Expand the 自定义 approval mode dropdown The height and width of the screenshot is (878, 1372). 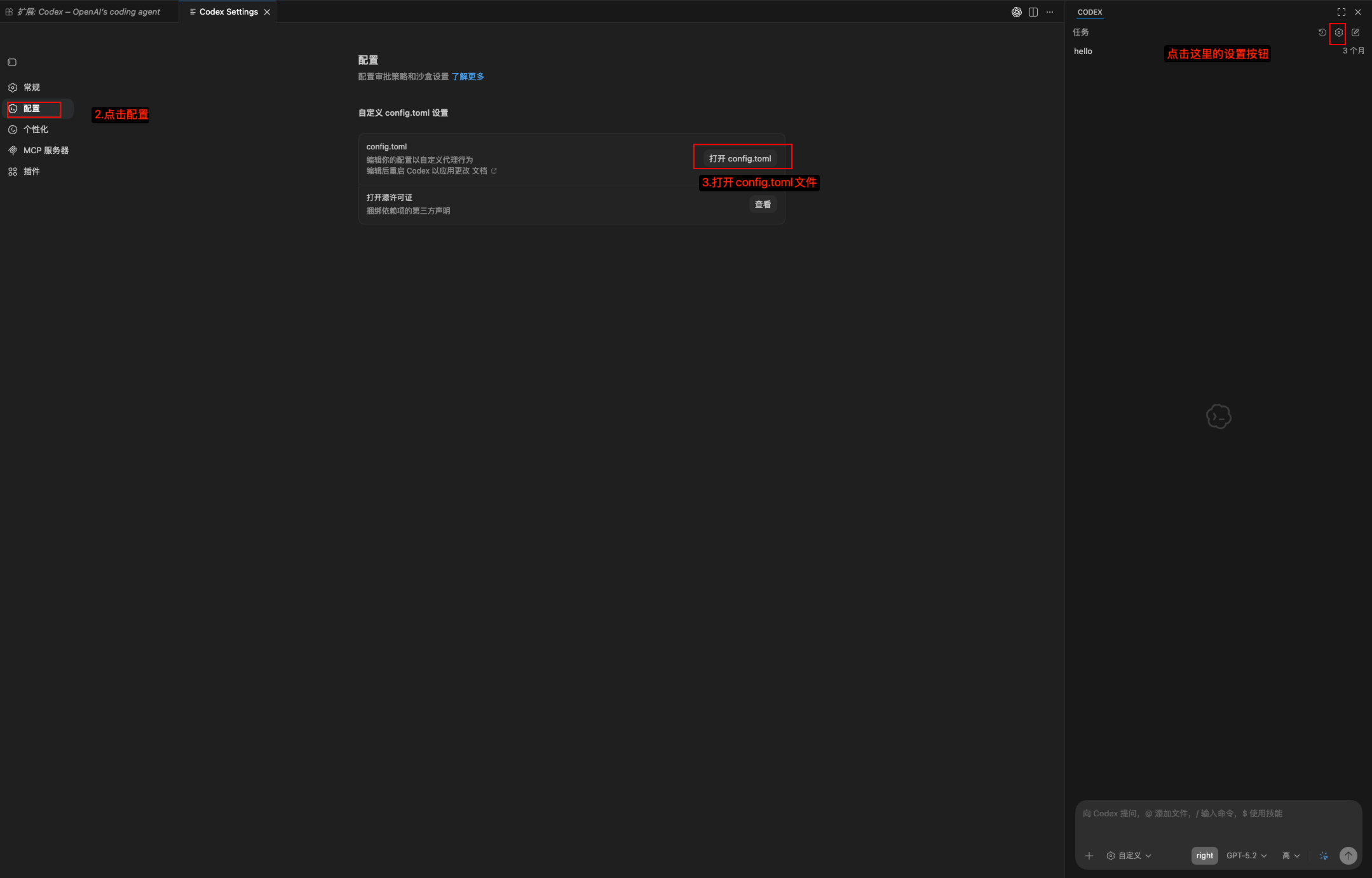[x=1129, y=856]
